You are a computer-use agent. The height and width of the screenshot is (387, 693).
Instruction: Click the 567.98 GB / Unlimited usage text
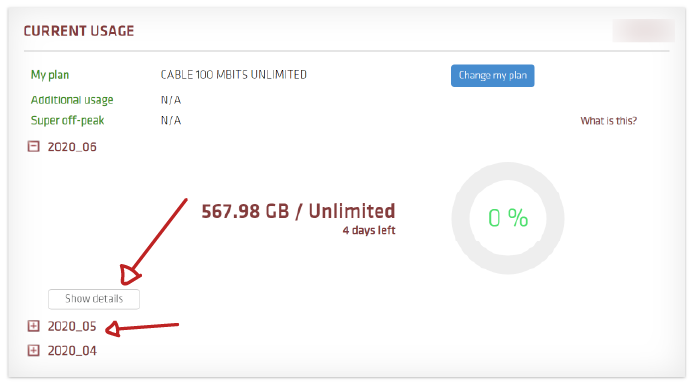point(298,211)
